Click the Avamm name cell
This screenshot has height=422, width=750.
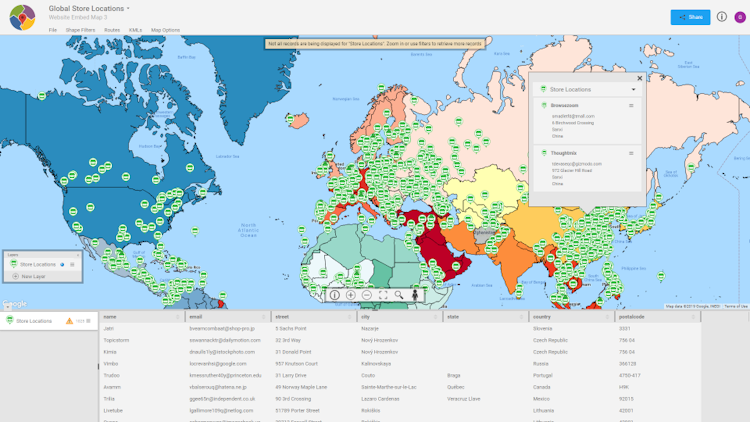[112, 387]
